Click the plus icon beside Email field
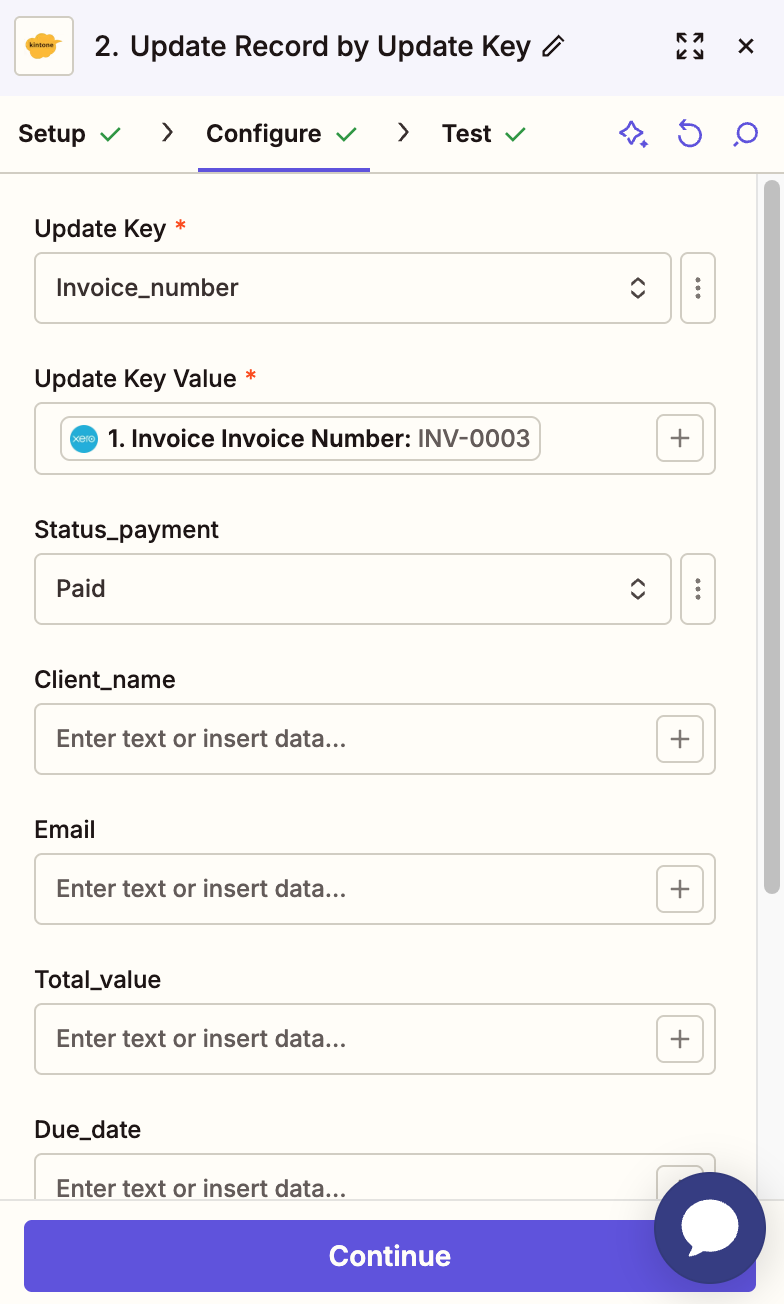Viewport: 784px width, 1304px height. point(679,889)
